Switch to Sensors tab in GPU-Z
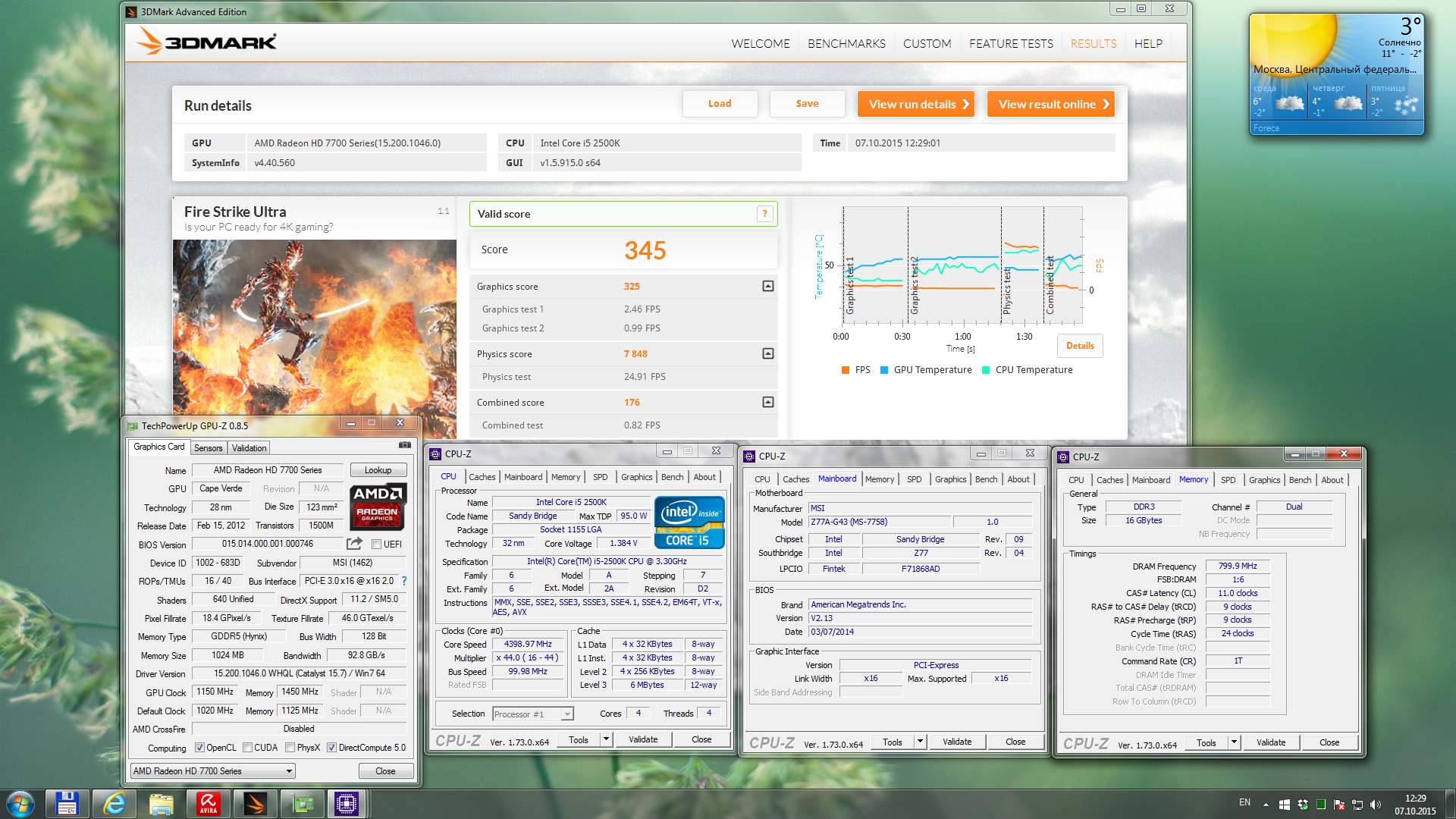Screen dimensions: 1456x819 [208, 448]
